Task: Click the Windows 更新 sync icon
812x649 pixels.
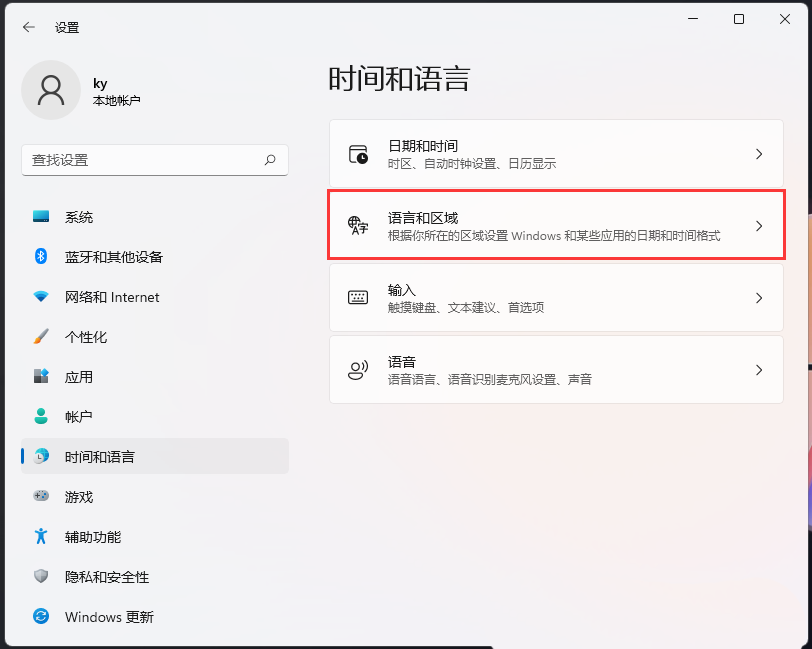Action: [41, 616]
